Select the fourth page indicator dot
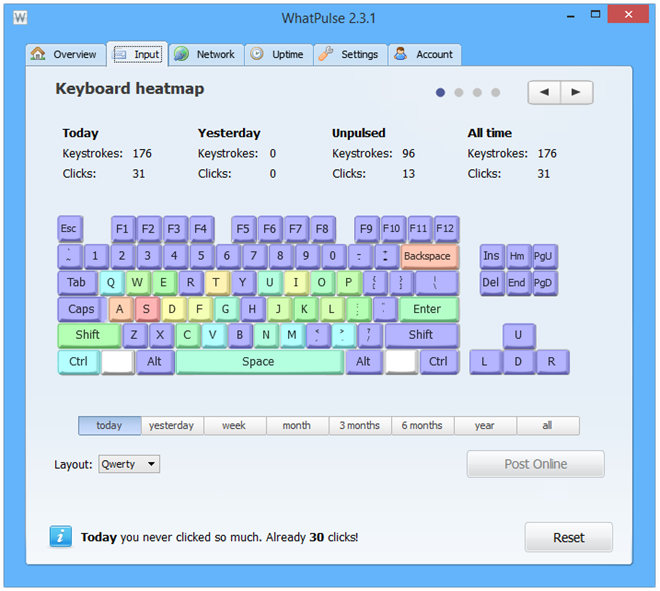Screen dimensions: 660x591 (495, 92)
